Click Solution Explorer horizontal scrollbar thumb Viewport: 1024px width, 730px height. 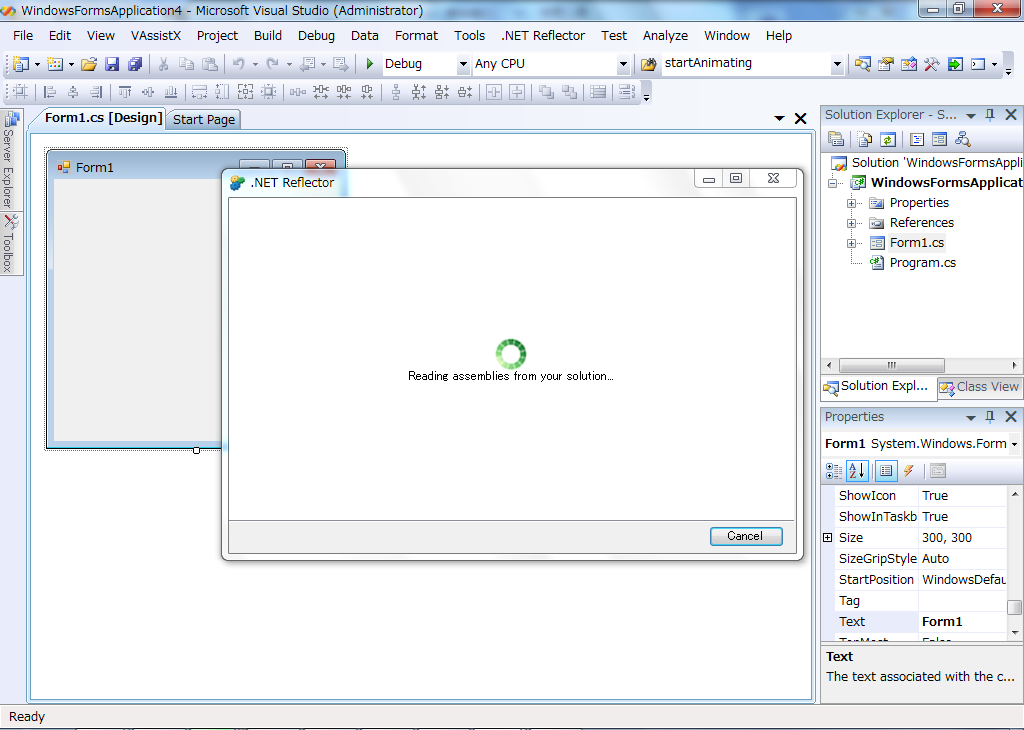(x=891, y=365)
